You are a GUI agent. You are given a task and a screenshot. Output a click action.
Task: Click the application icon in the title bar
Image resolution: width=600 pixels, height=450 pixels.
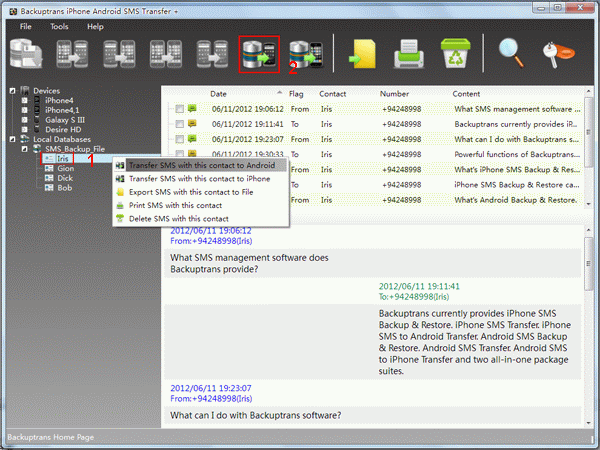pyautogui.click(x=13, y=11)
